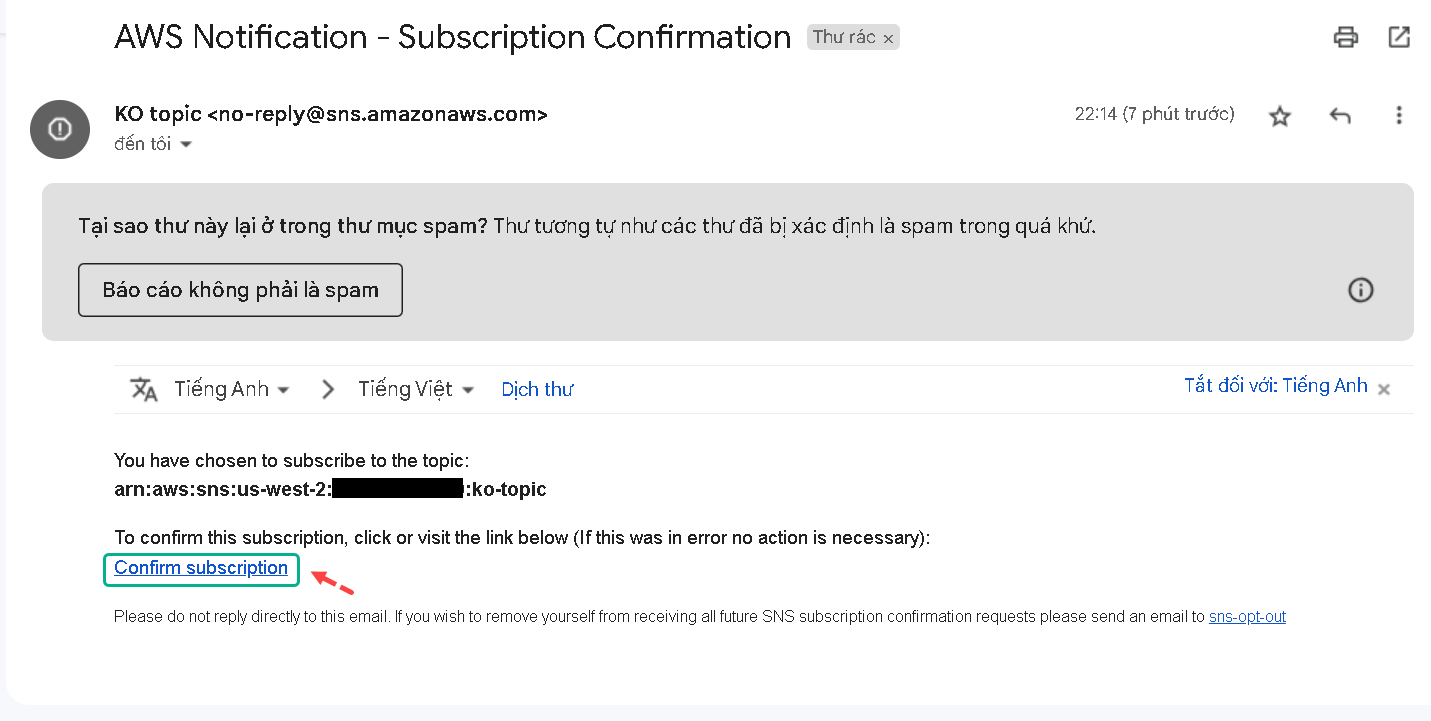
Task: Click 'Tắt đối với: Tiếng Anh' link
Action: click(x=1275, y=386)
